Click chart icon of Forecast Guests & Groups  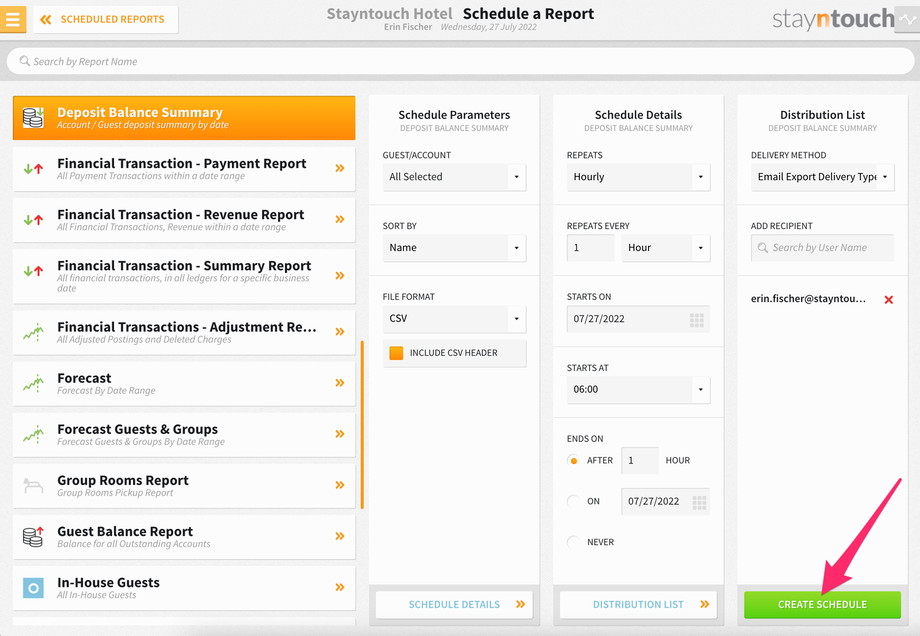point(33,434)
